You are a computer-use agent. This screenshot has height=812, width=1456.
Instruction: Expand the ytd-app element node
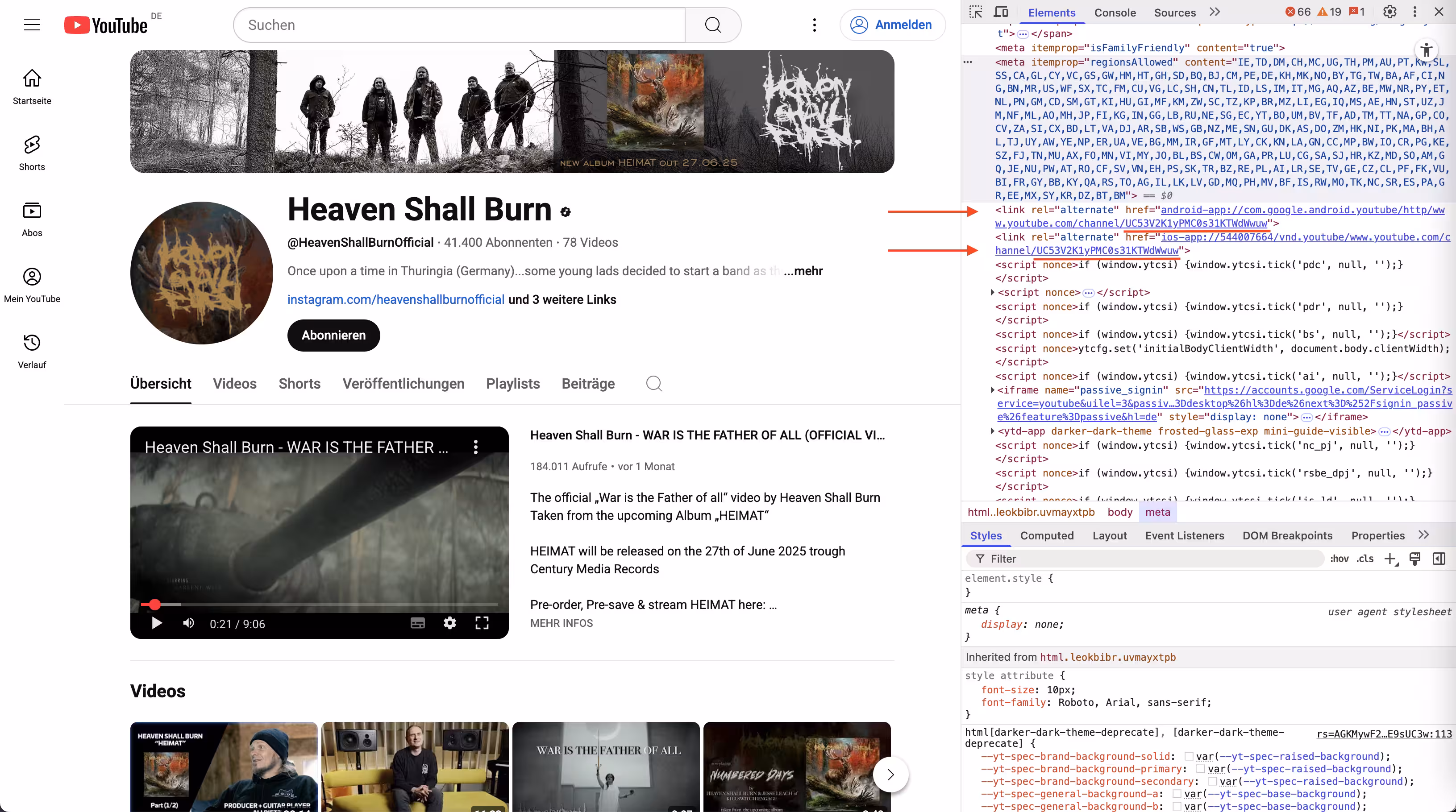click(x=993, y=431)
